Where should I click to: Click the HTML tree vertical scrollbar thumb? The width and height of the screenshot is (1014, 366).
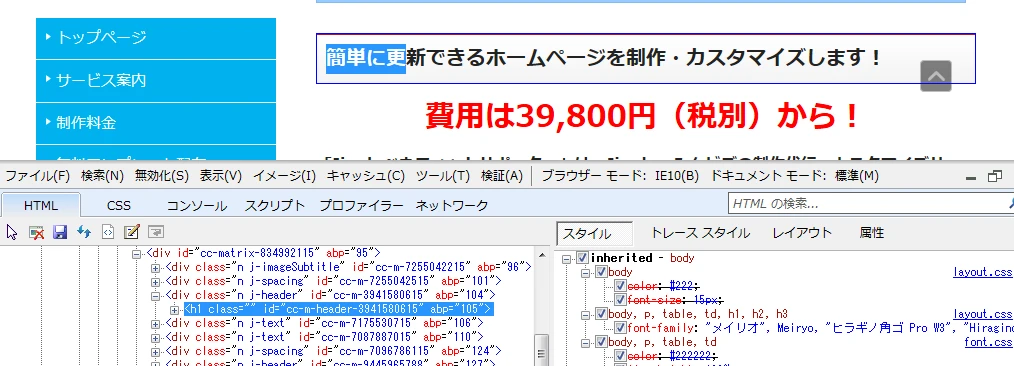point(543,350)
